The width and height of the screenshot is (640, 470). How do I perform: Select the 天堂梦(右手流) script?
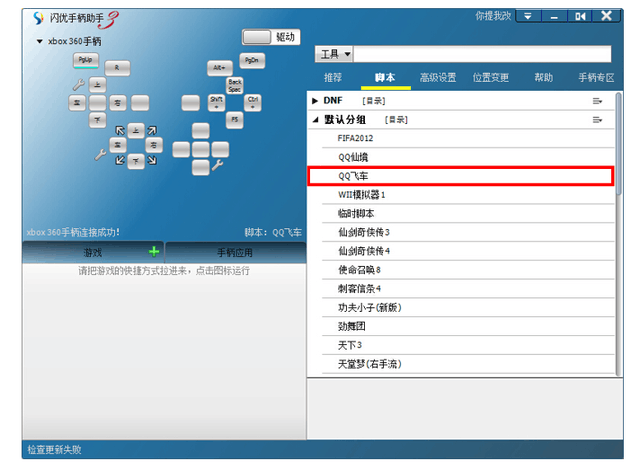(468, 364)
